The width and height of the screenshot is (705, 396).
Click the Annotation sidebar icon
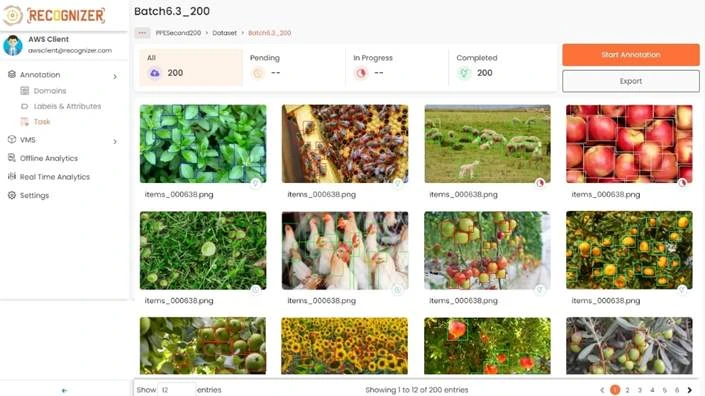(12, 74)
